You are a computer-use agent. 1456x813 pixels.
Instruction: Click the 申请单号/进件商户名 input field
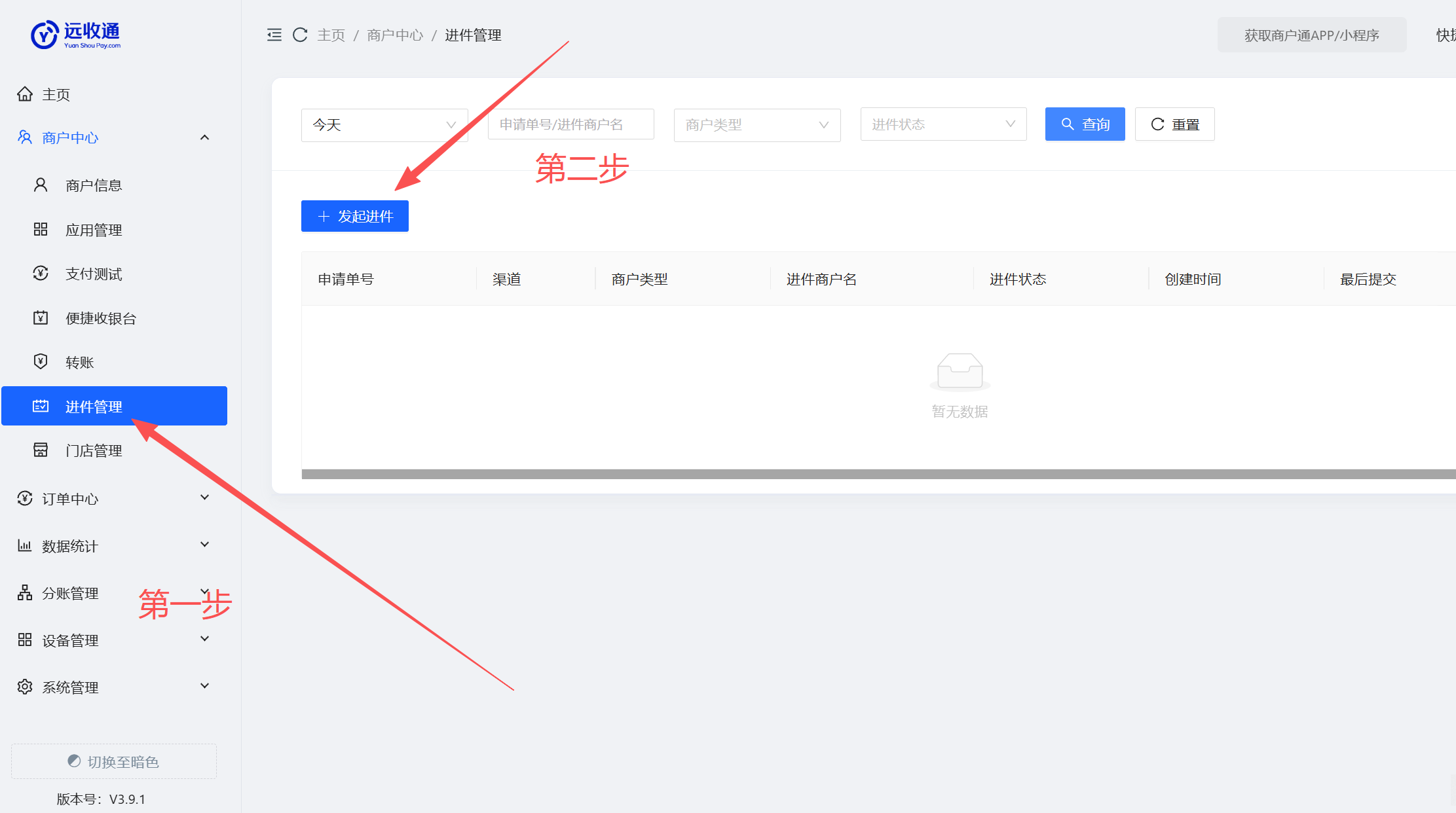[570, 124]
